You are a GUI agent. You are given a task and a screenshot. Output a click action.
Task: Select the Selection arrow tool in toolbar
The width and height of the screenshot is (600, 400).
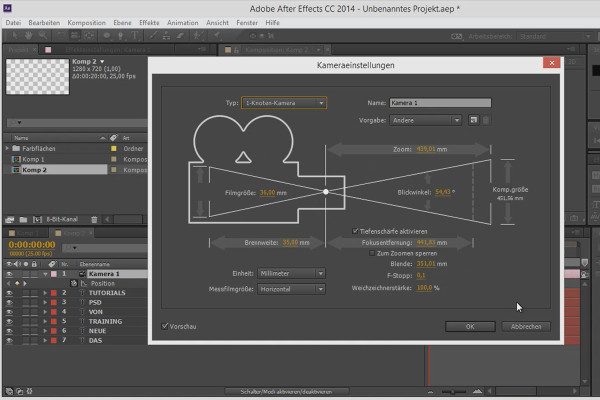[x=15, y=36]
